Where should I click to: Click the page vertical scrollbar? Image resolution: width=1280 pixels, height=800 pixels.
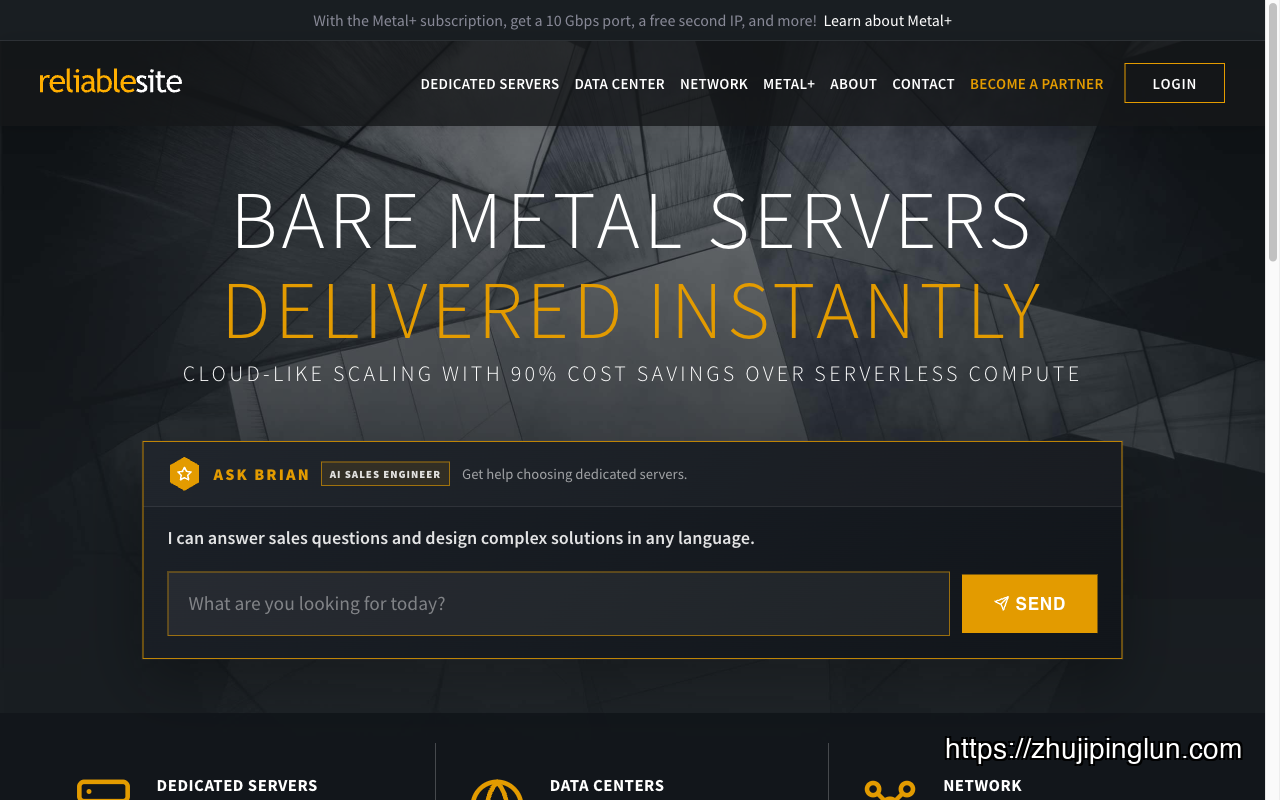pyautogui.click(x=1273, y=130)
